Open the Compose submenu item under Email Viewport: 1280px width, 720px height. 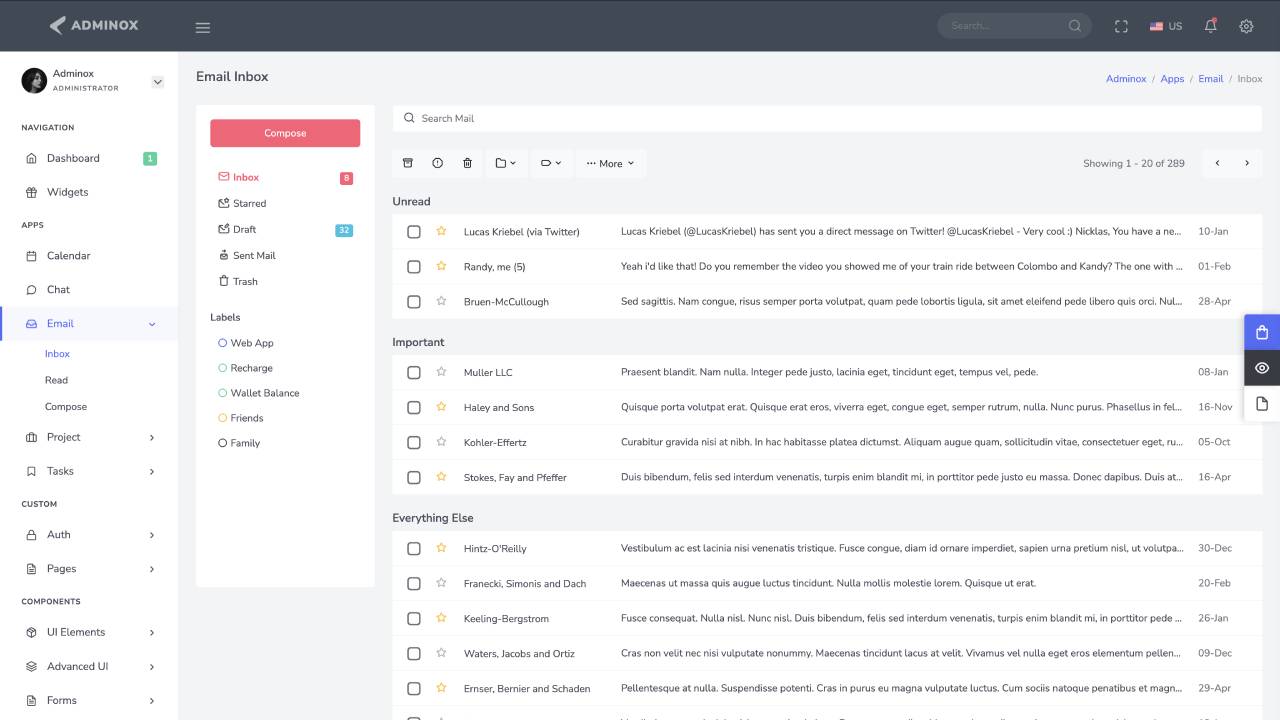click(x=66, y=407)
